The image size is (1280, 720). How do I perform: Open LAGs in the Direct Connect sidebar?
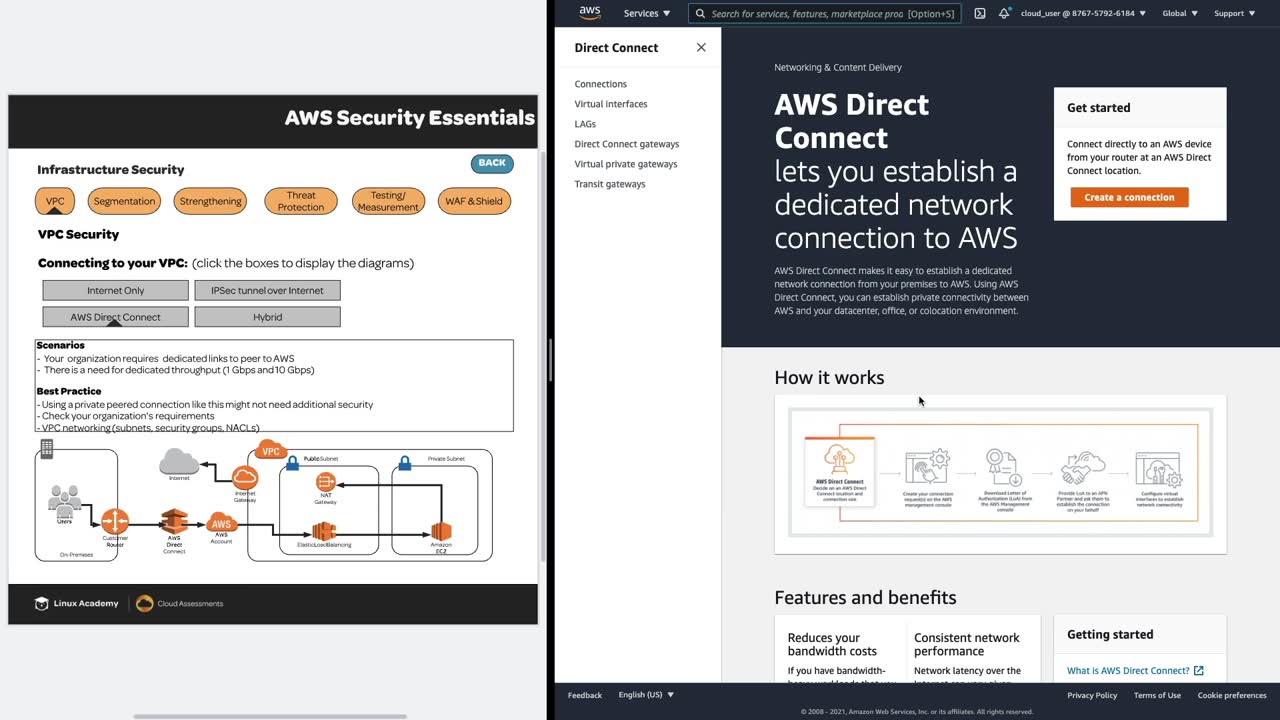(585, 124)
